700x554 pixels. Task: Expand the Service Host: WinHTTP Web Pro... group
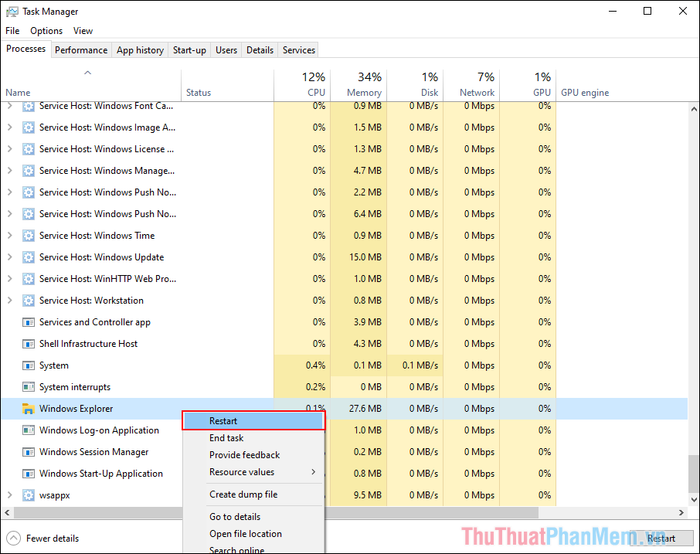click(x=9, y=279)
